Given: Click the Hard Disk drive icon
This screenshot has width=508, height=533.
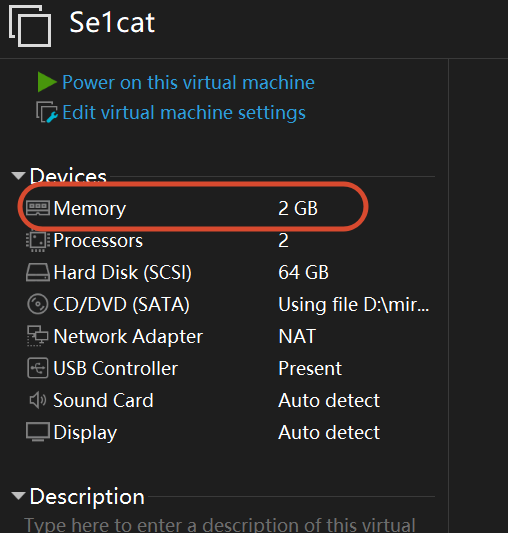Looking at the screenshot, I should (38, 272).
